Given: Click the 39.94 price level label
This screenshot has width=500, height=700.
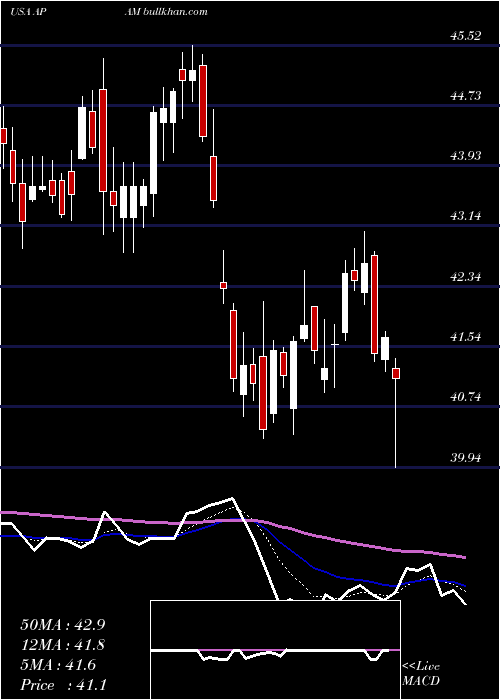Looking at the screenshot, I should pos(465,457).
